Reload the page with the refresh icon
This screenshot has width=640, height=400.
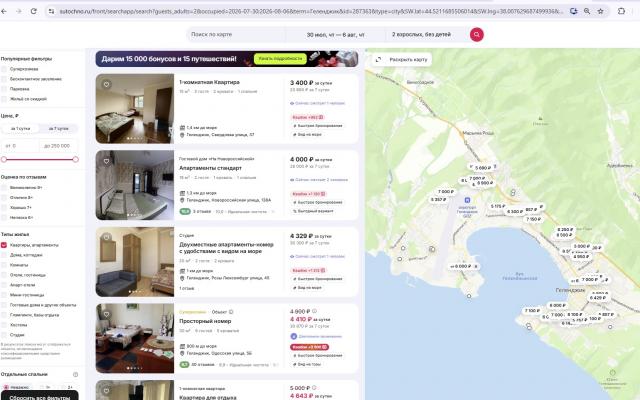point(34,11)
